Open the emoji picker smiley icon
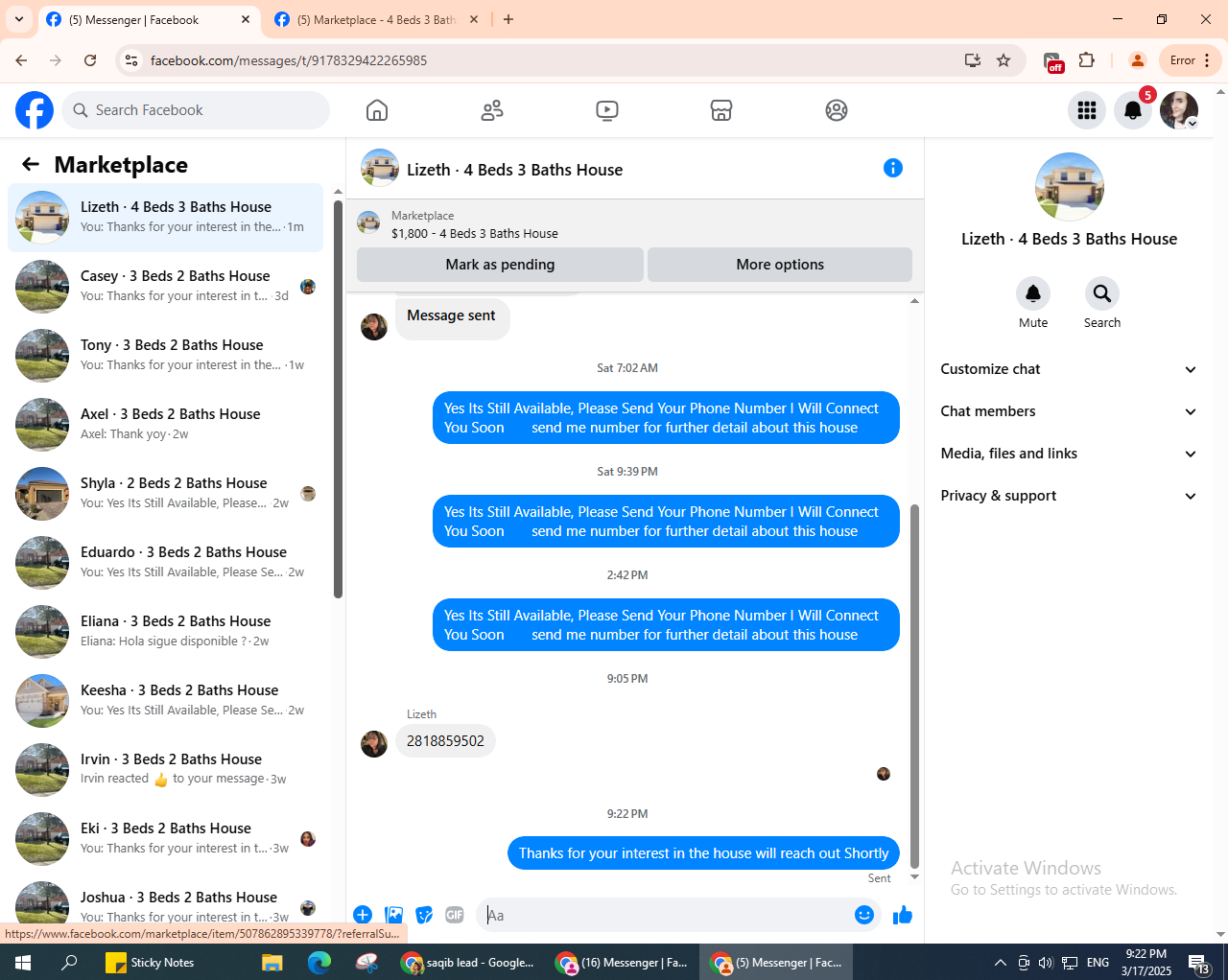 click(x=864, y=915)
